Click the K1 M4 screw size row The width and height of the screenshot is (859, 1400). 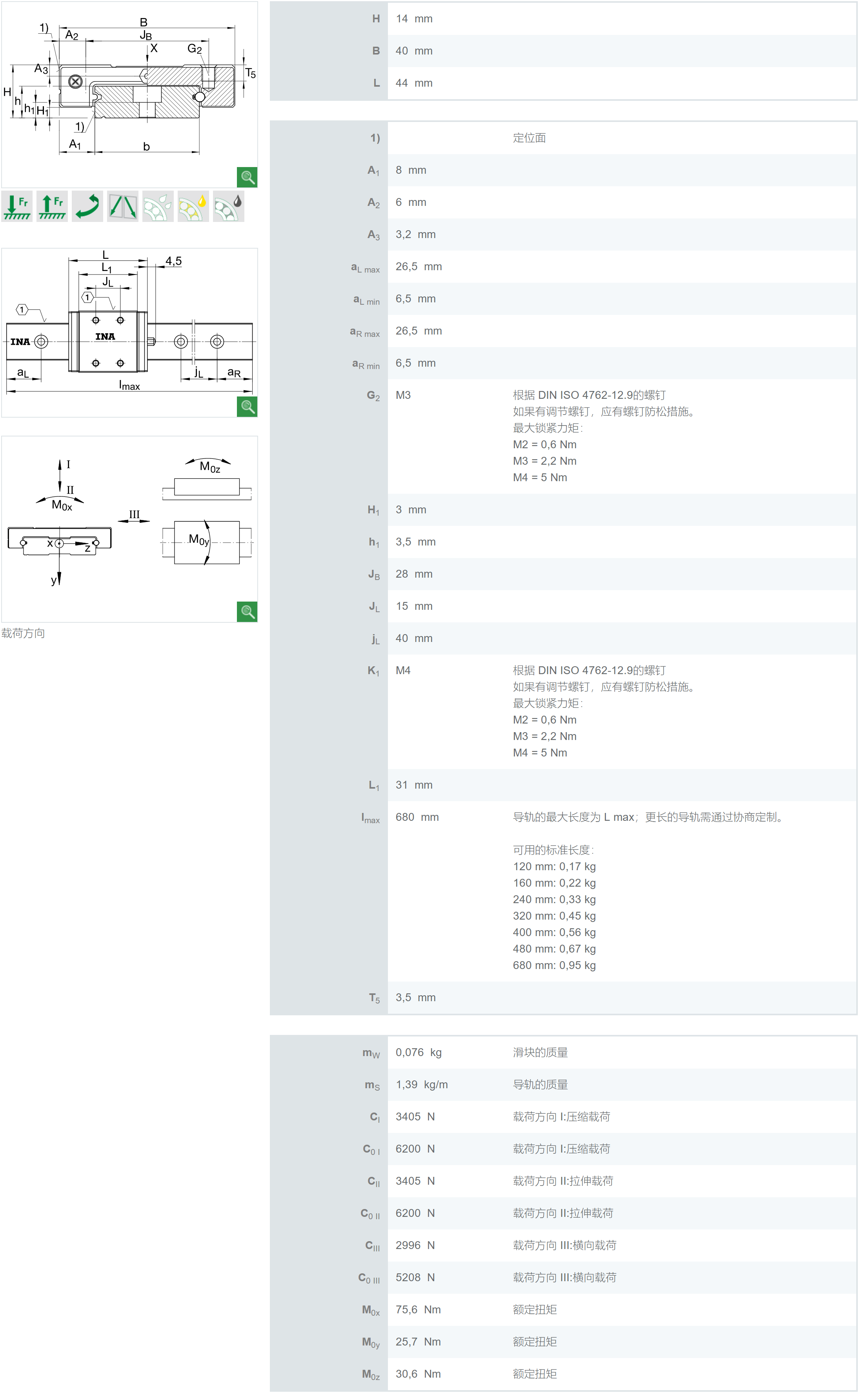tap(403, 671)
